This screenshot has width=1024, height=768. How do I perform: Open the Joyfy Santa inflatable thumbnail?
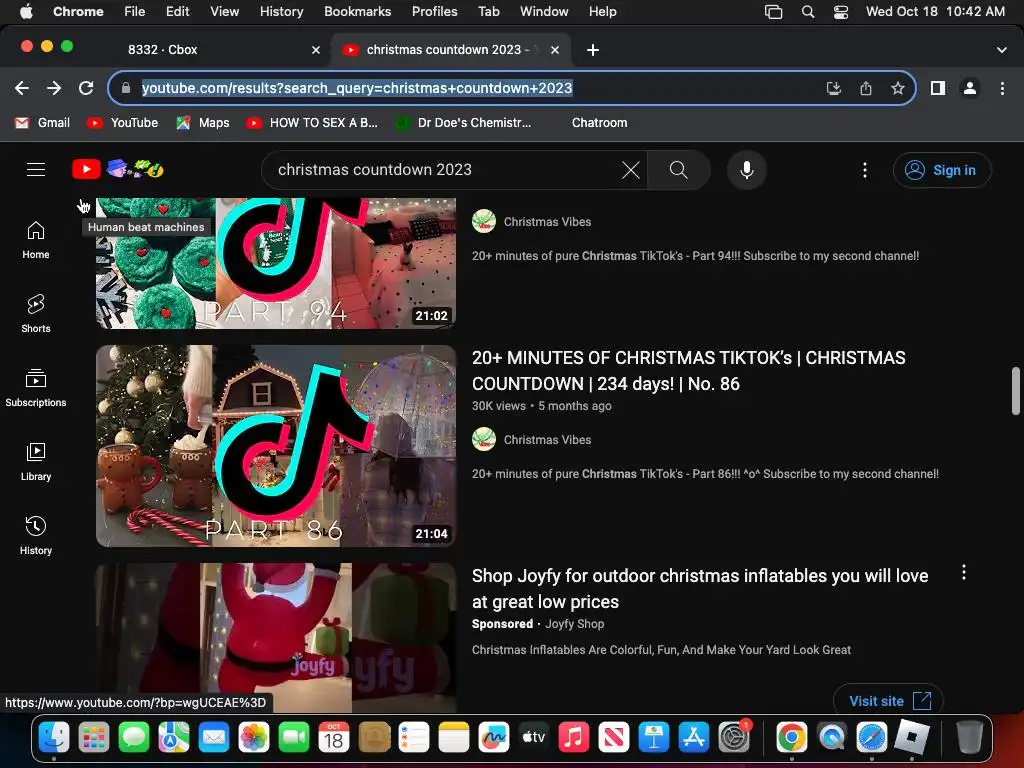pos(276,637)
